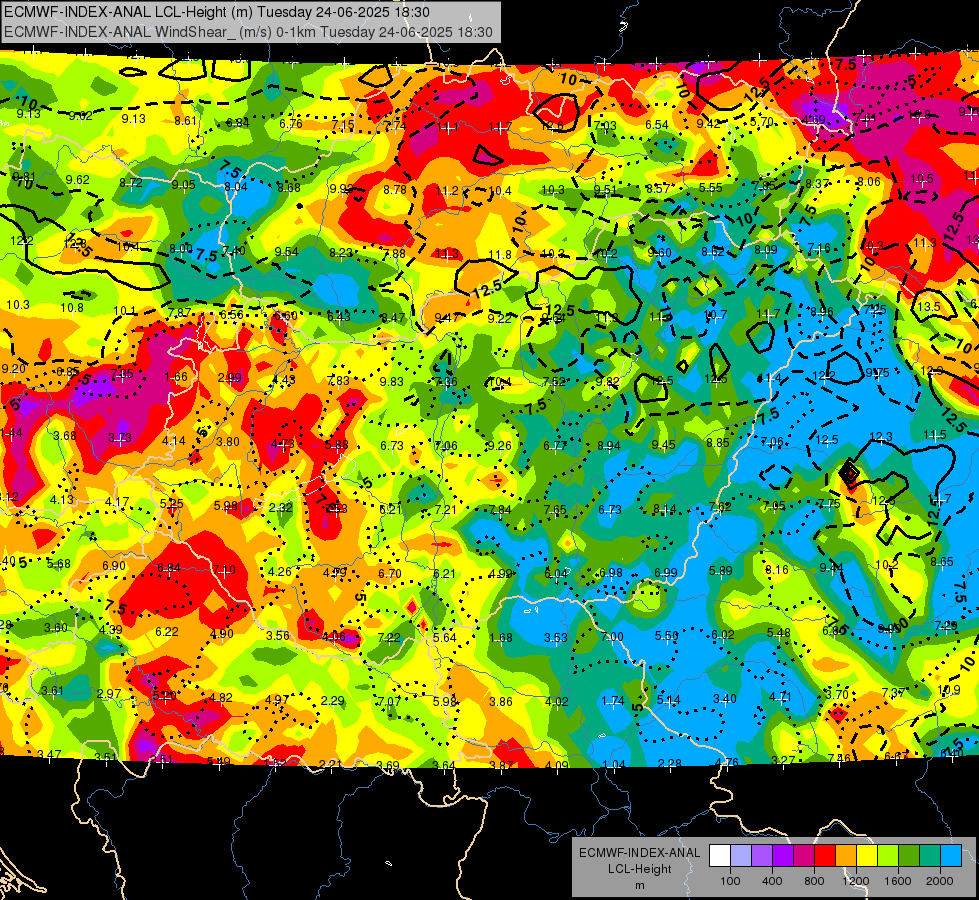Click the wind shear value 8.06

pos(868,182)
